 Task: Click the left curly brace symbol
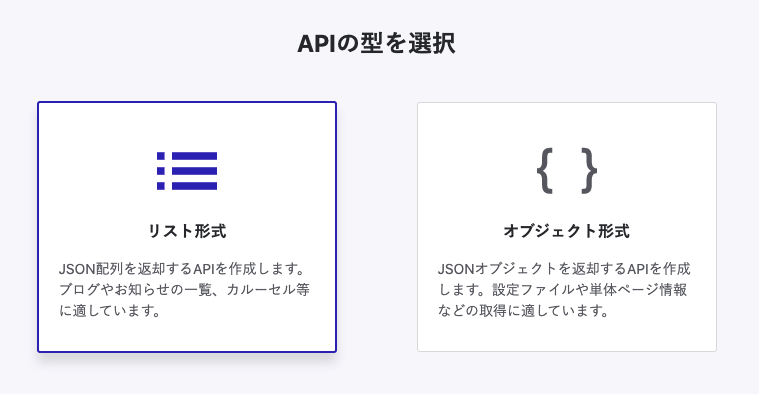coord(545,171)
